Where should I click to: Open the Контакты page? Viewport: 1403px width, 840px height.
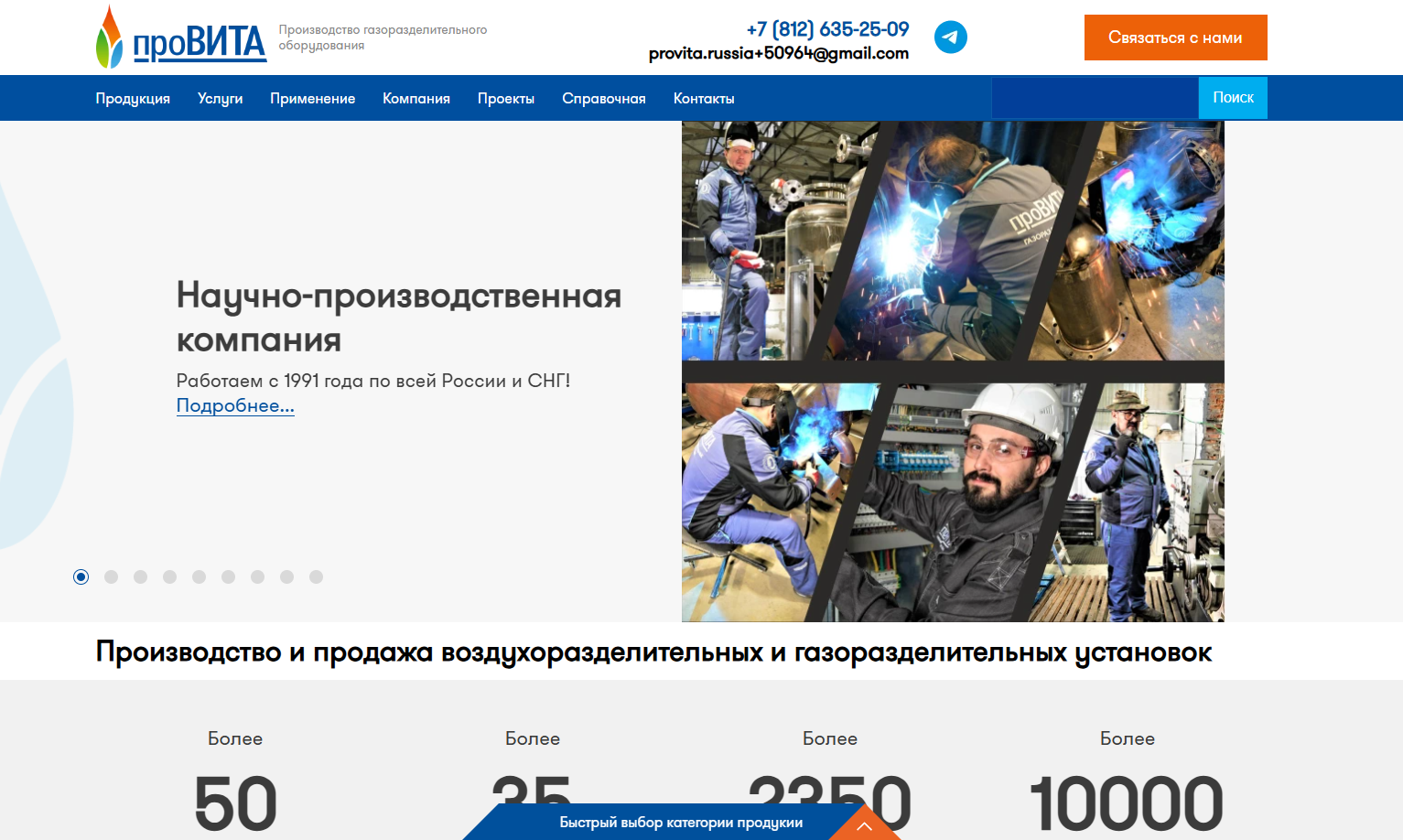[x=704, y=99]
